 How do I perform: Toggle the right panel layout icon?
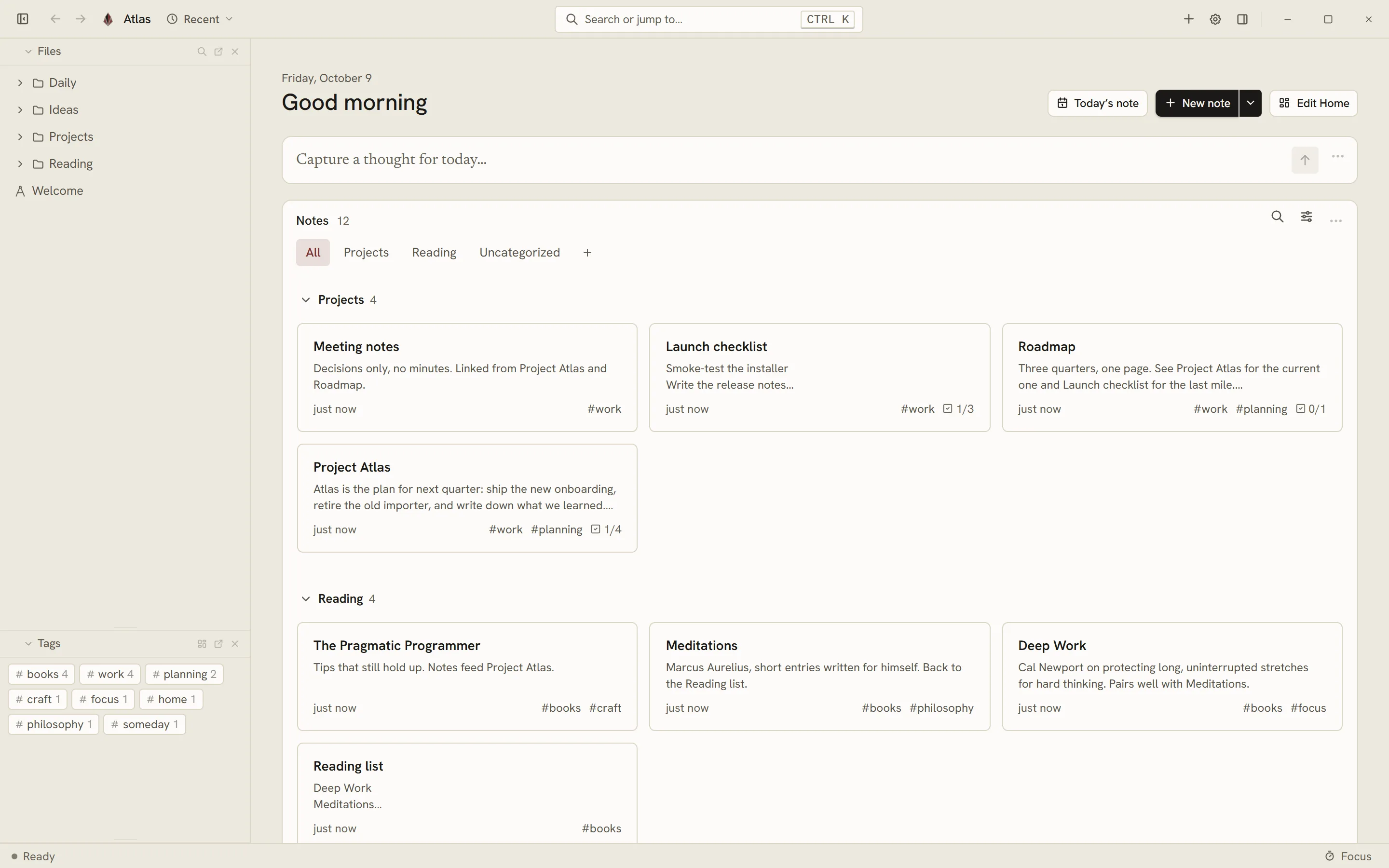(1243, 19)
